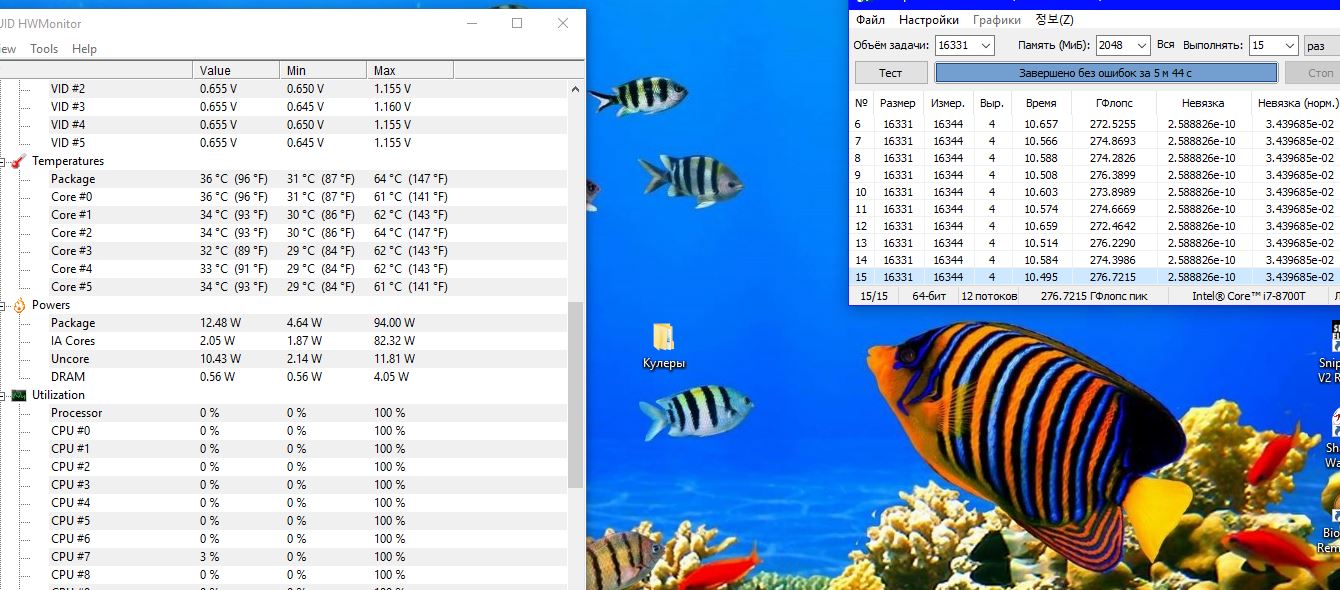This screenshot has height=590, width=1340.
Task: Select the Core #5 temperature row
Action: (283, 287)
